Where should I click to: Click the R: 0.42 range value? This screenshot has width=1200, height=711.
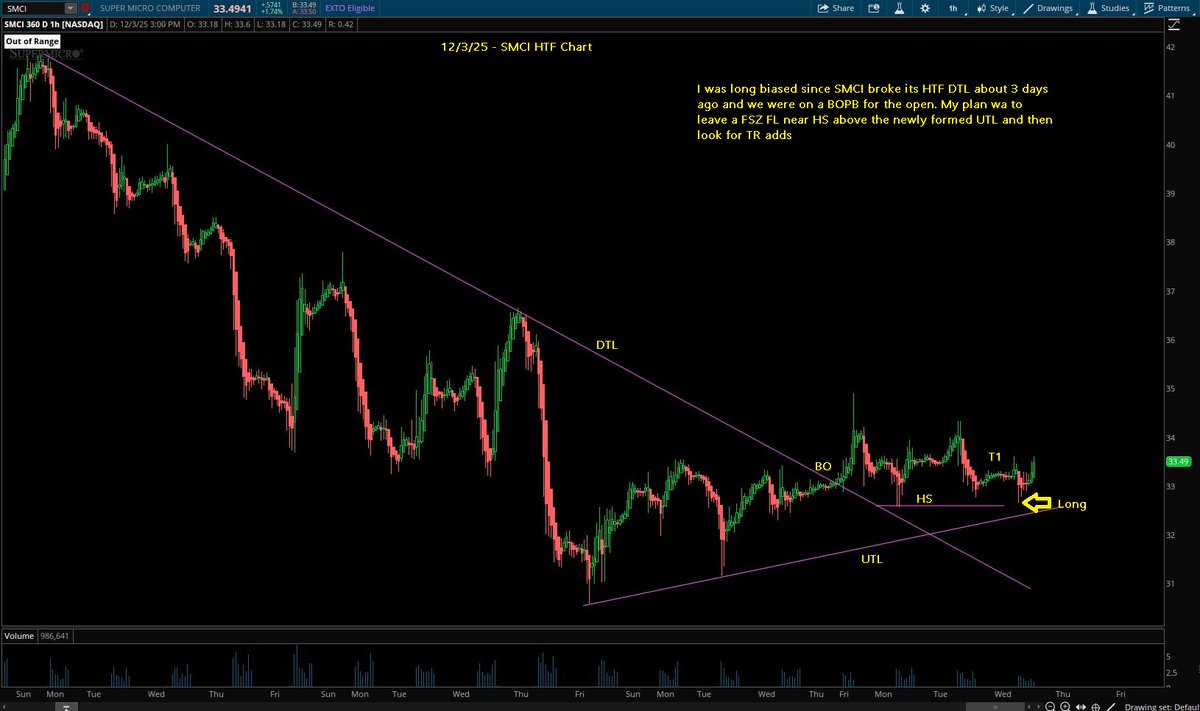click(x=340, y=24)
